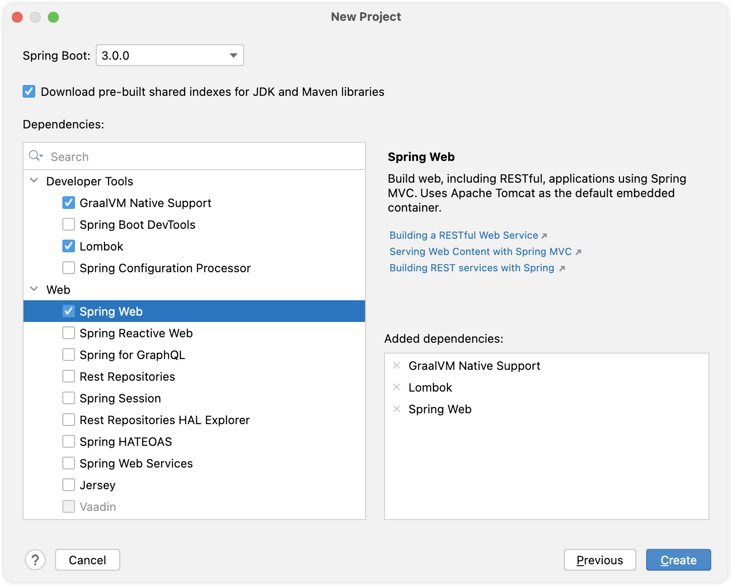Viewport: 732px width, 586px height.
Task: Click the Cancel button
Action: click(x=87, y=560)
